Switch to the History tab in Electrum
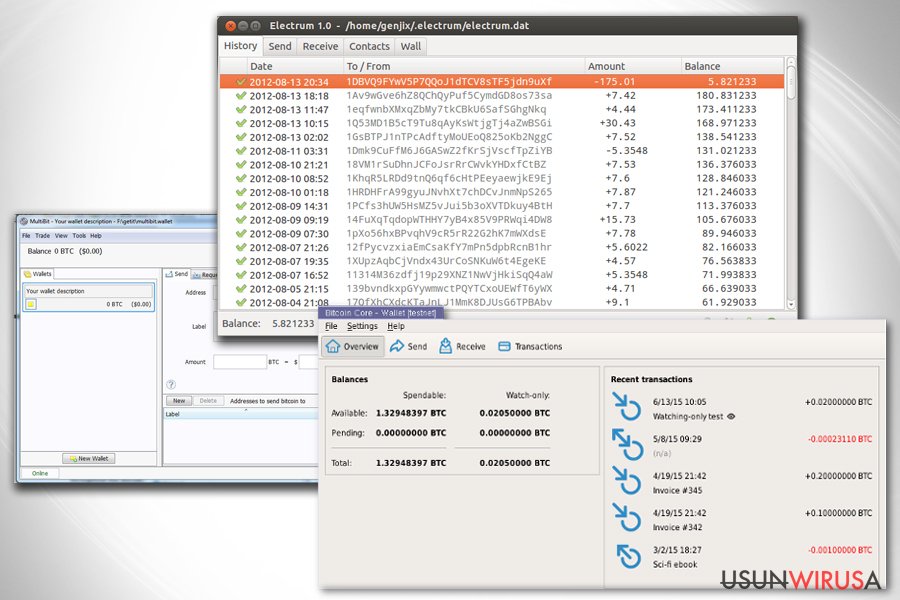Image resolution: width=900 pixels, height=600 pixels. click(240, 46)
